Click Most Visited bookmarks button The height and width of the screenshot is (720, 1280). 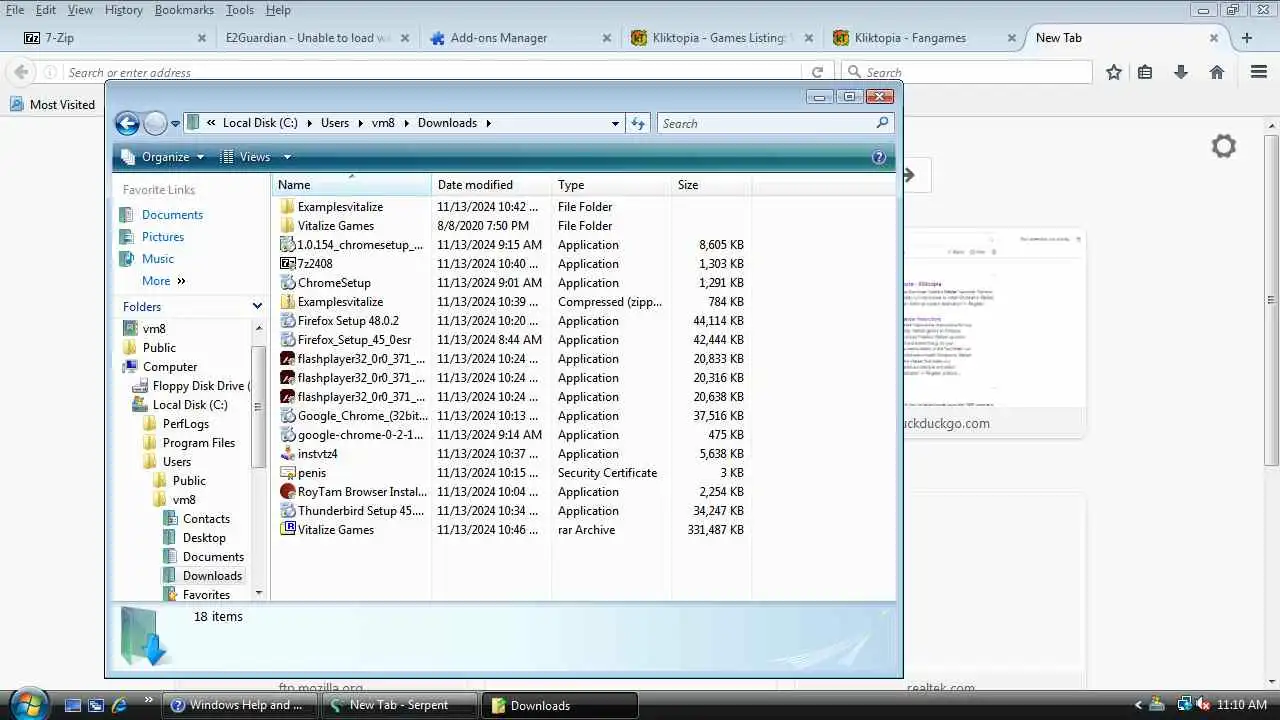tap(52, 104)
